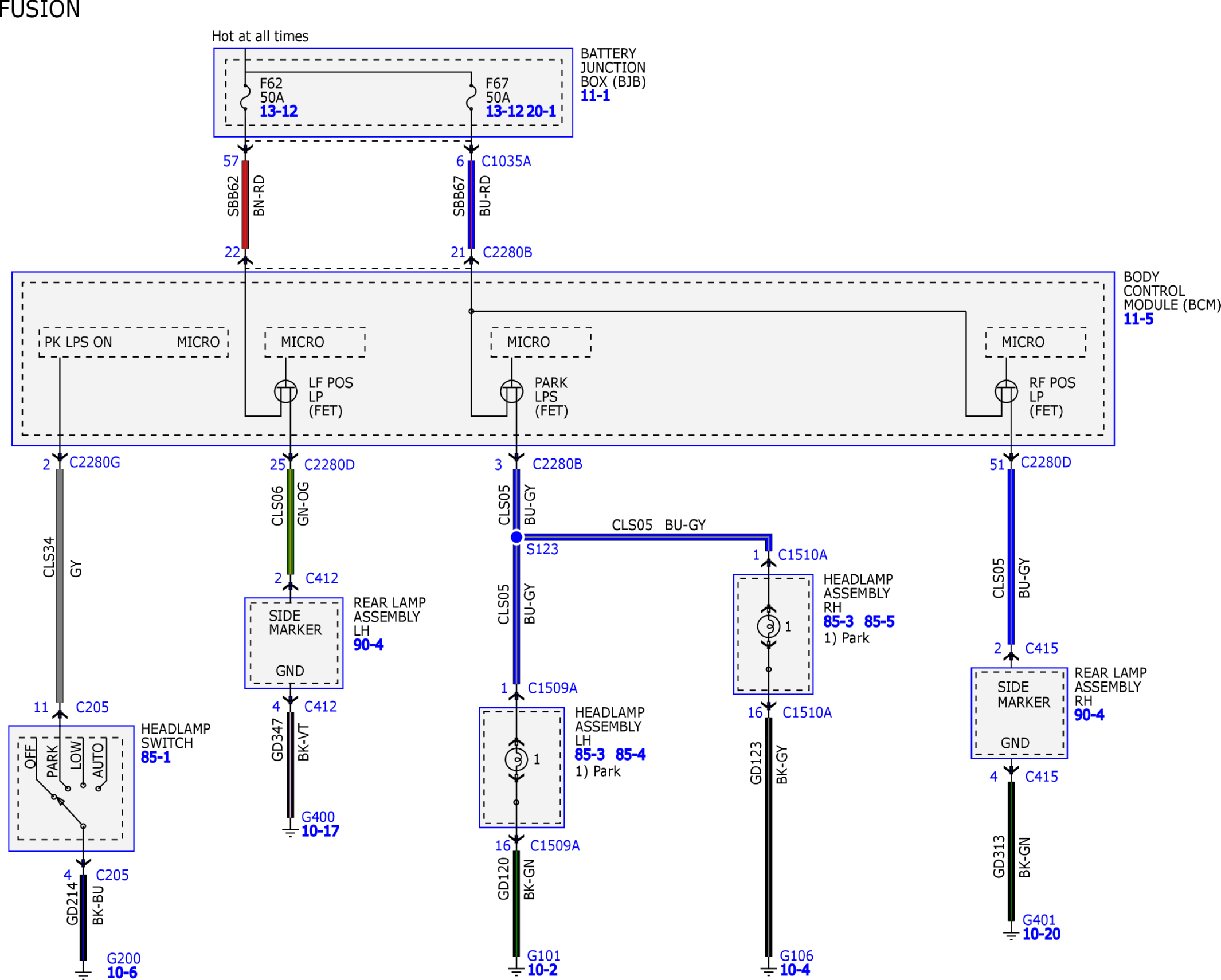
Task: Open page 85-3 for Headlamp Assembly LH
Action: point(590,754)
